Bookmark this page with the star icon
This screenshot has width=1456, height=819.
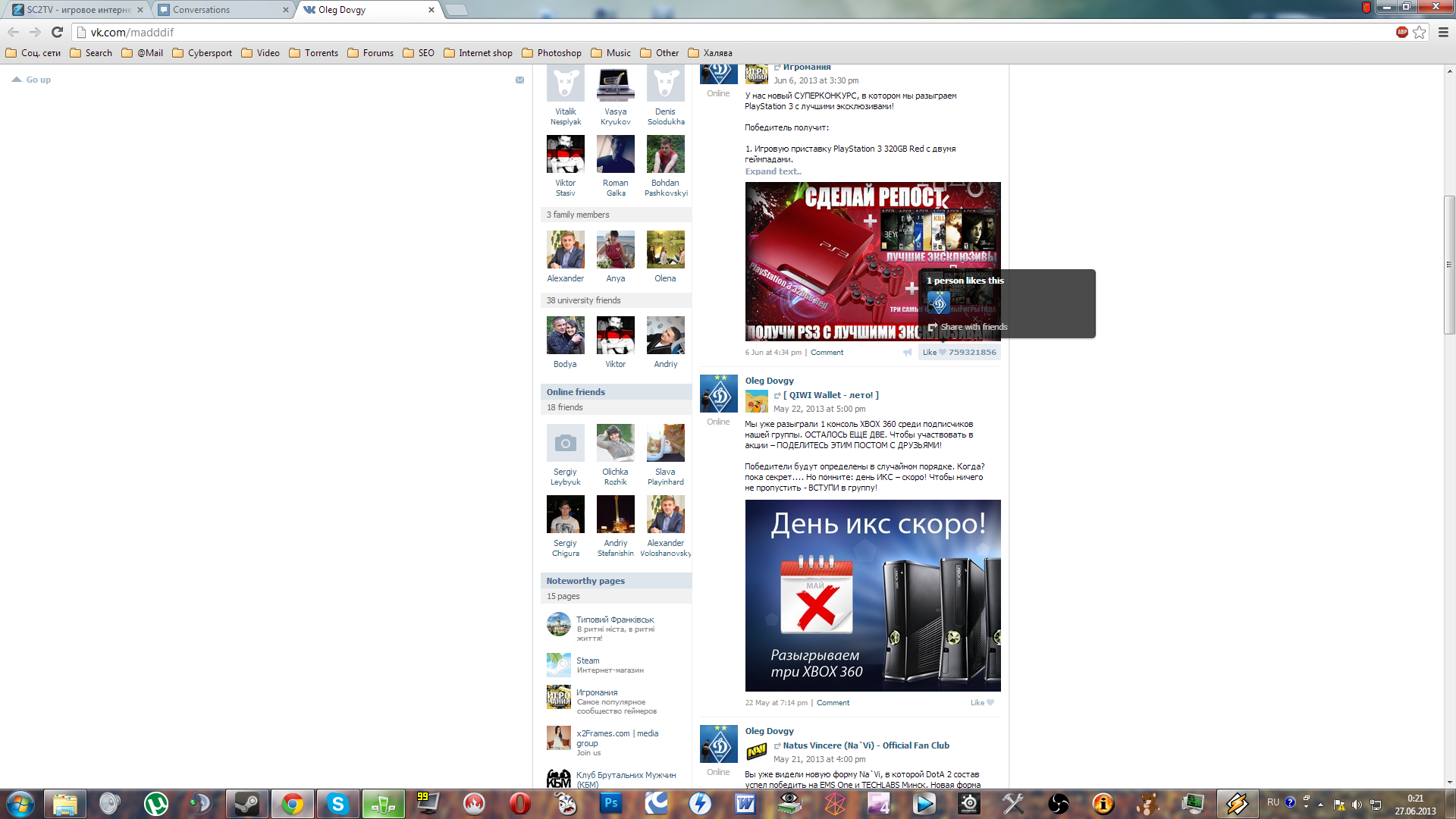pyautogui.click(x=1419, y=32)
